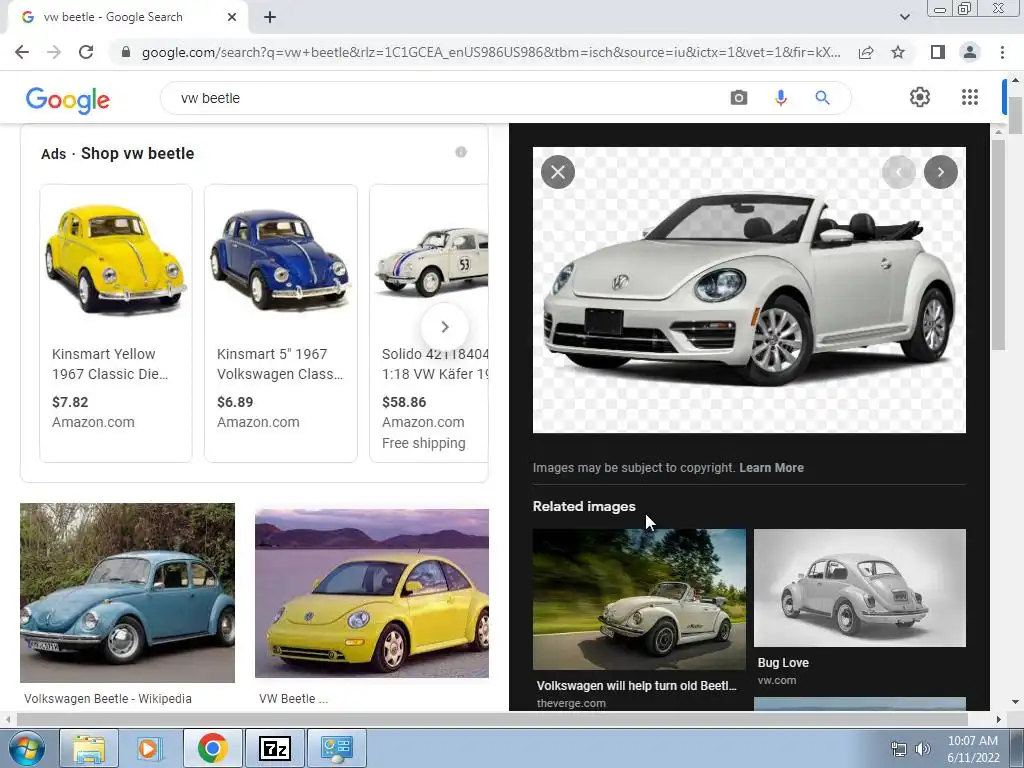Show previous image in preview
Image resolution: width=1024 pixels, height=768 pixels.
(899, 172)
